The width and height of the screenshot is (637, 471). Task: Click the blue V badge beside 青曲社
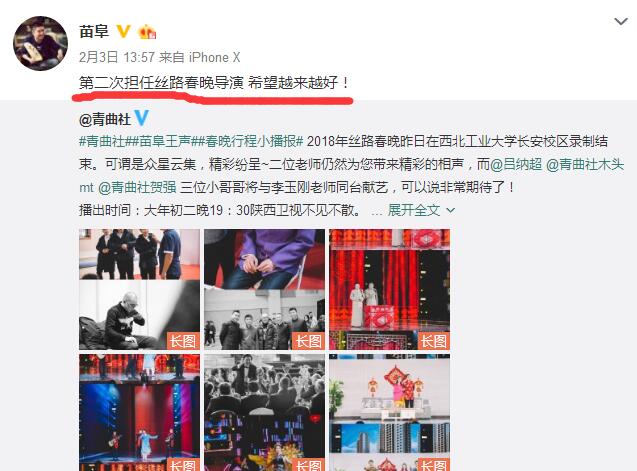(x=141, y=118)
